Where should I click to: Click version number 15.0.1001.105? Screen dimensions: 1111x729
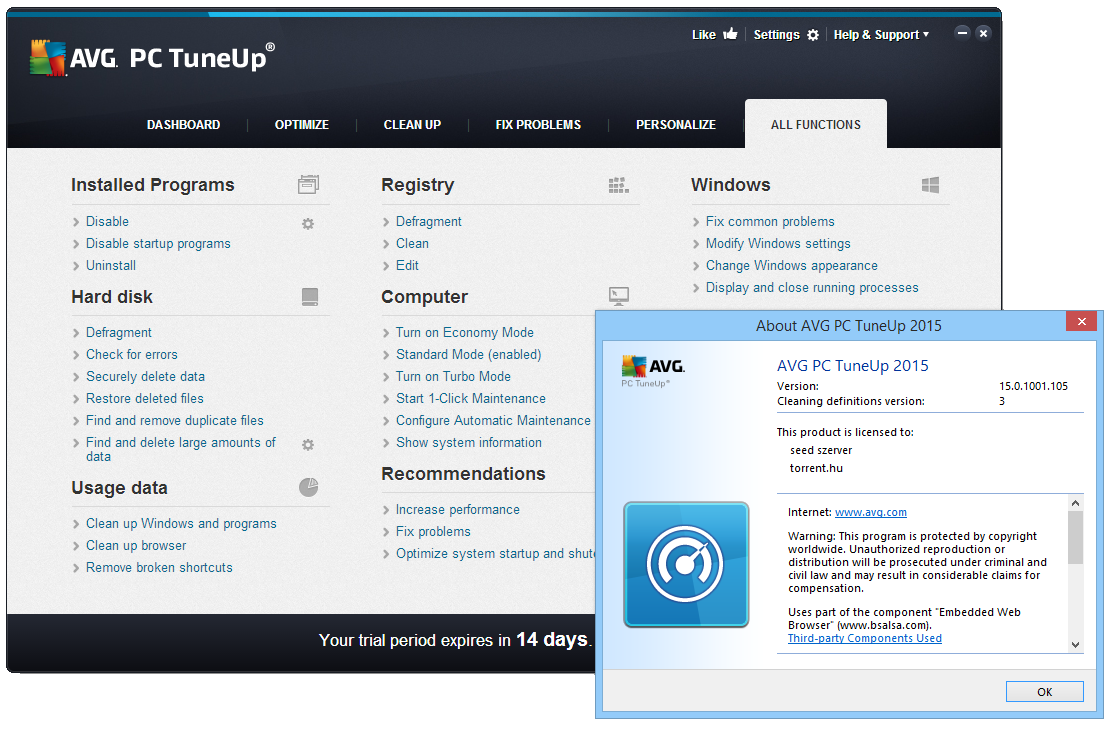[1033, 386]
